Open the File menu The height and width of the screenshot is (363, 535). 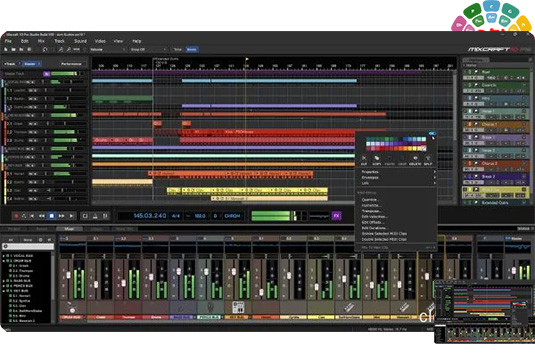(x=8, y=41)
